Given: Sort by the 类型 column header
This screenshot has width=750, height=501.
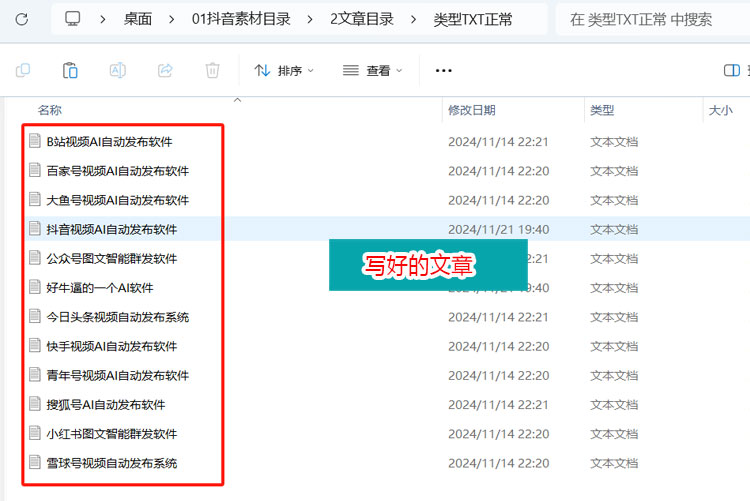Looking at the screenshot, I should [x=602, y=110].
